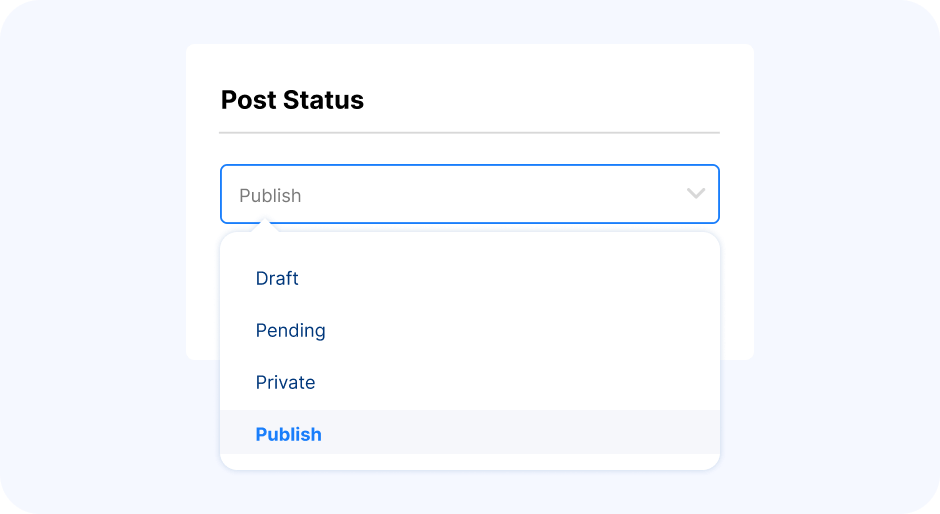Choose Pending from the status list
The height and width of the screenshot is (514, 940).
click(290, 330)
